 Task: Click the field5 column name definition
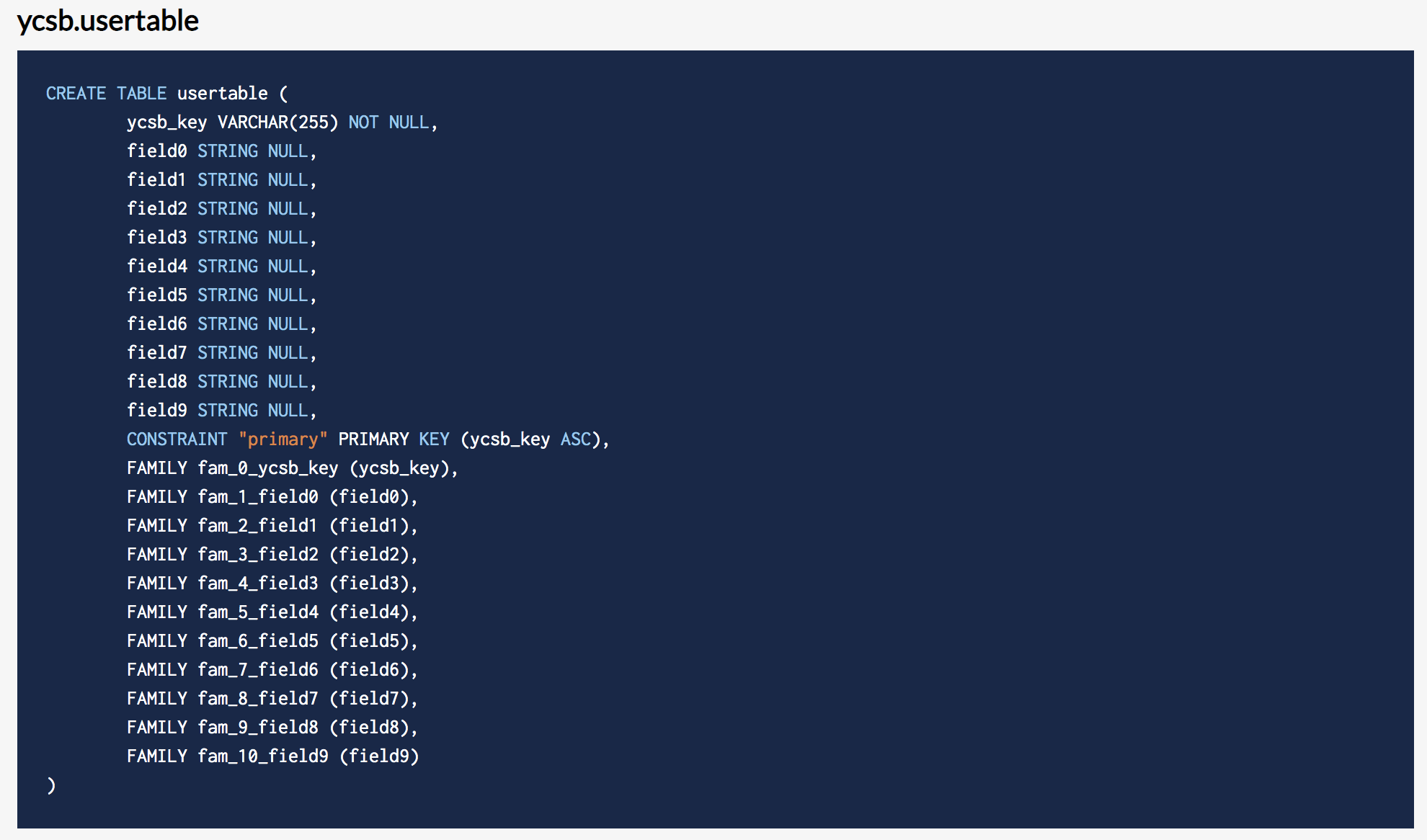click(156, 295)
